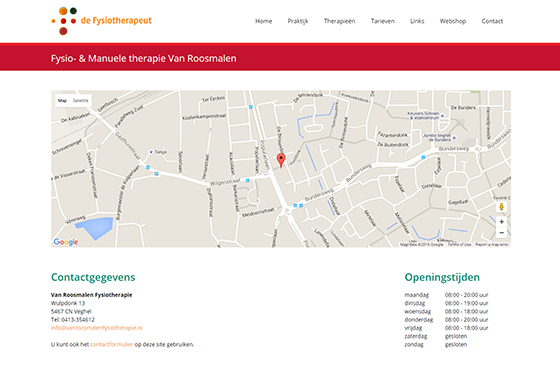
Task: Click the Contactgegevens heading
Action: pyautogui.click(x=93, y=277)
